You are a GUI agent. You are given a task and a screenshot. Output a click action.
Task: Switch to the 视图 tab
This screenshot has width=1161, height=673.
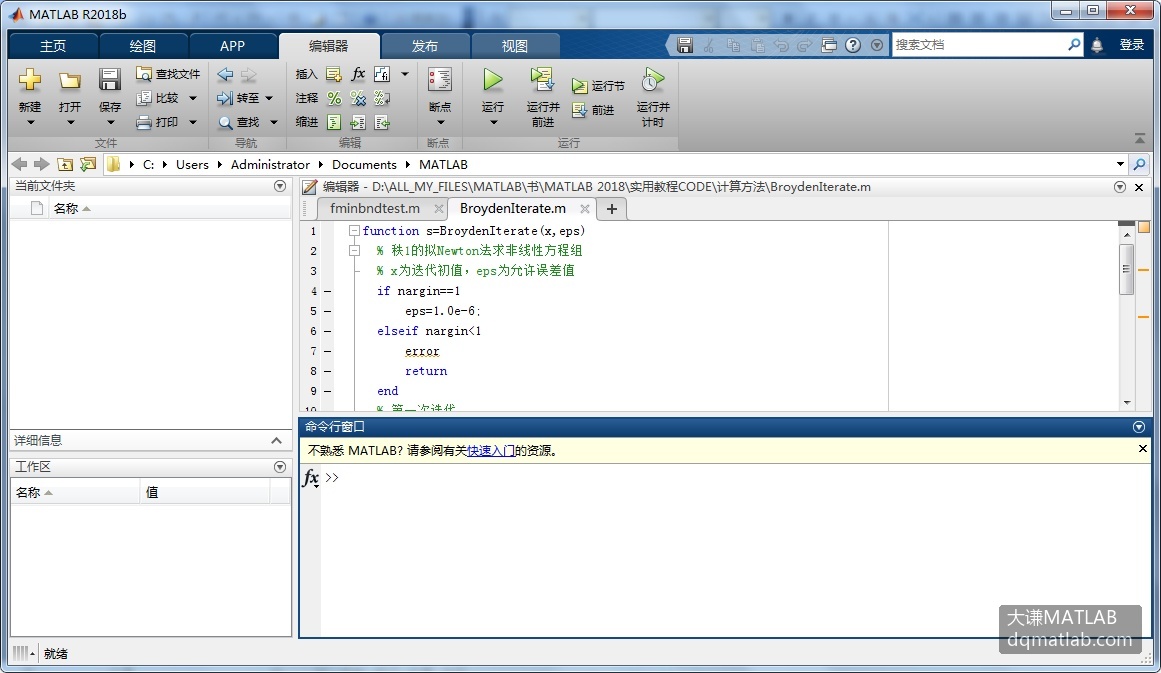(x=515, y=46)
